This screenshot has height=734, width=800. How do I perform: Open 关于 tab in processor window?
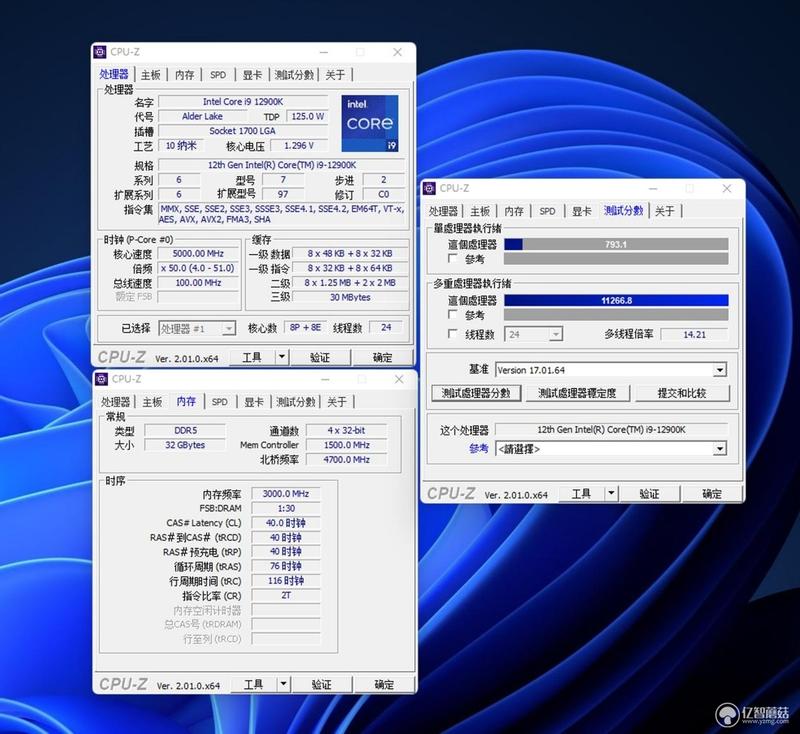click(x=335, y=75)
